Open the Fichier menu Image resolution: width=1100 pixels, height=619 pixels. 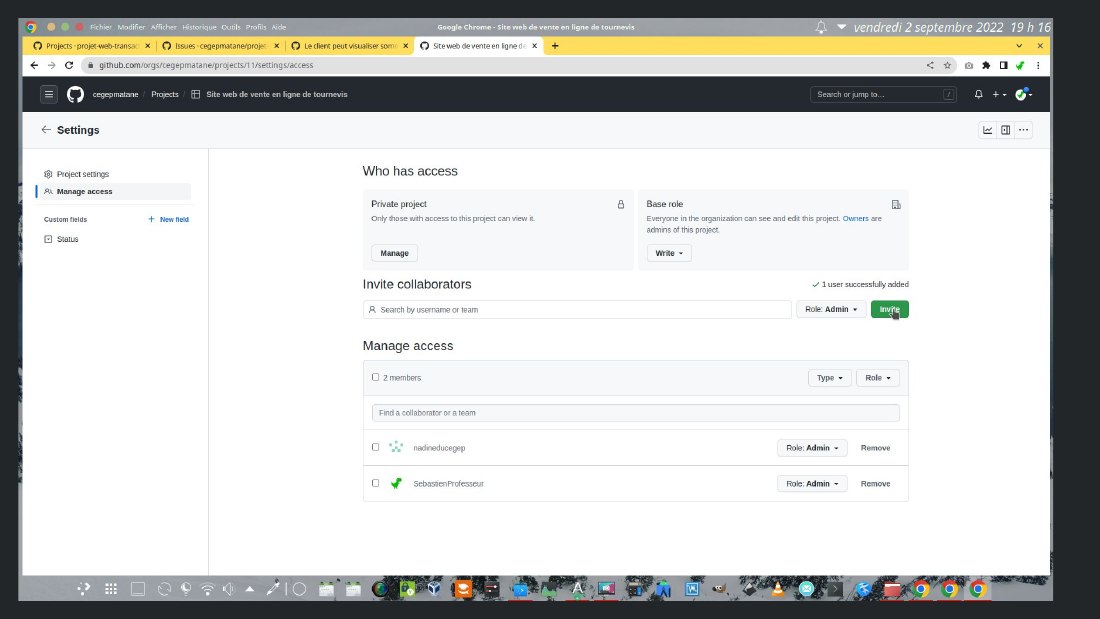click(101, 27)
